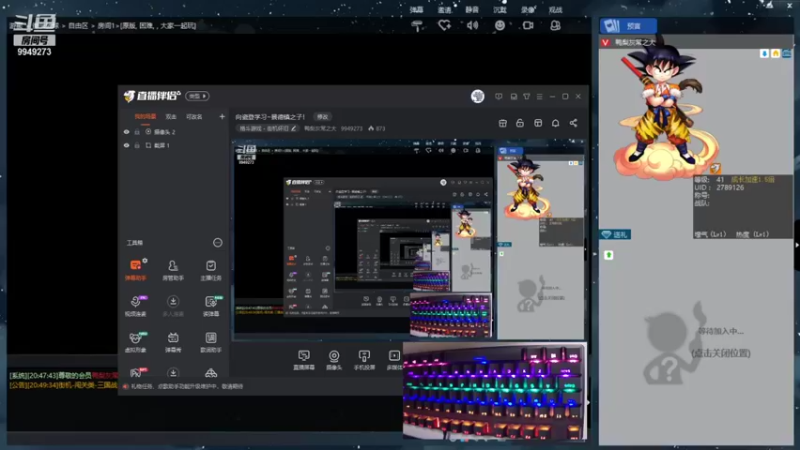Click the orange house icon on player card

pyautogui.click(x=776, y=54)
